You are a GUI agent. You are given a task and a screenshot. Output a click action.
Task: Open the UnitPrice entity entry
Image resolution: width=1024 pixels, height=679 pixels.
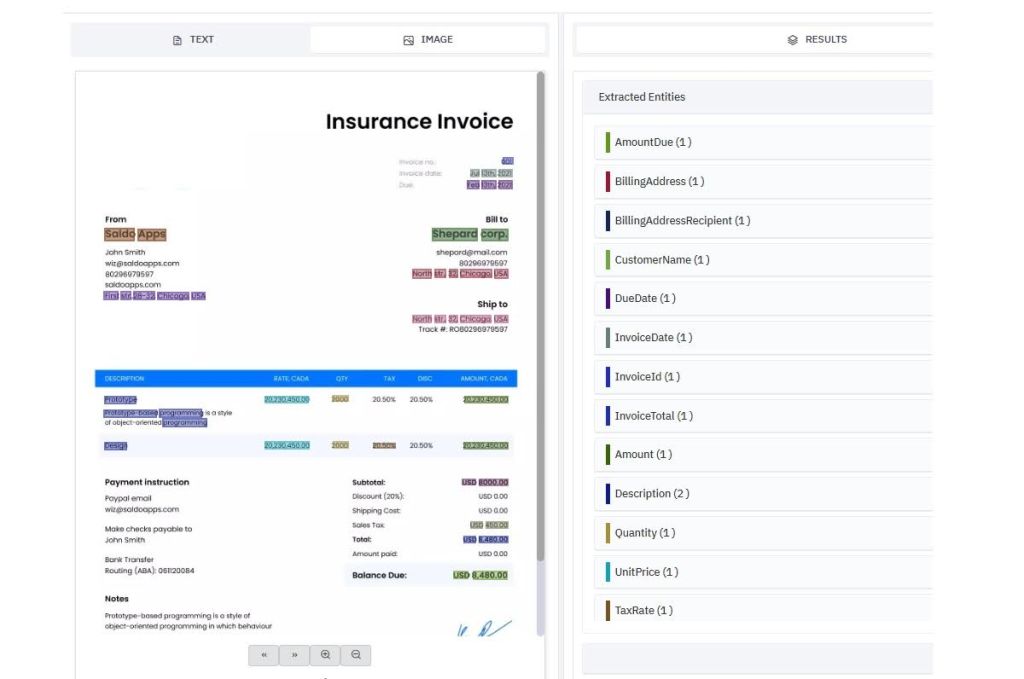click(757, 571)
